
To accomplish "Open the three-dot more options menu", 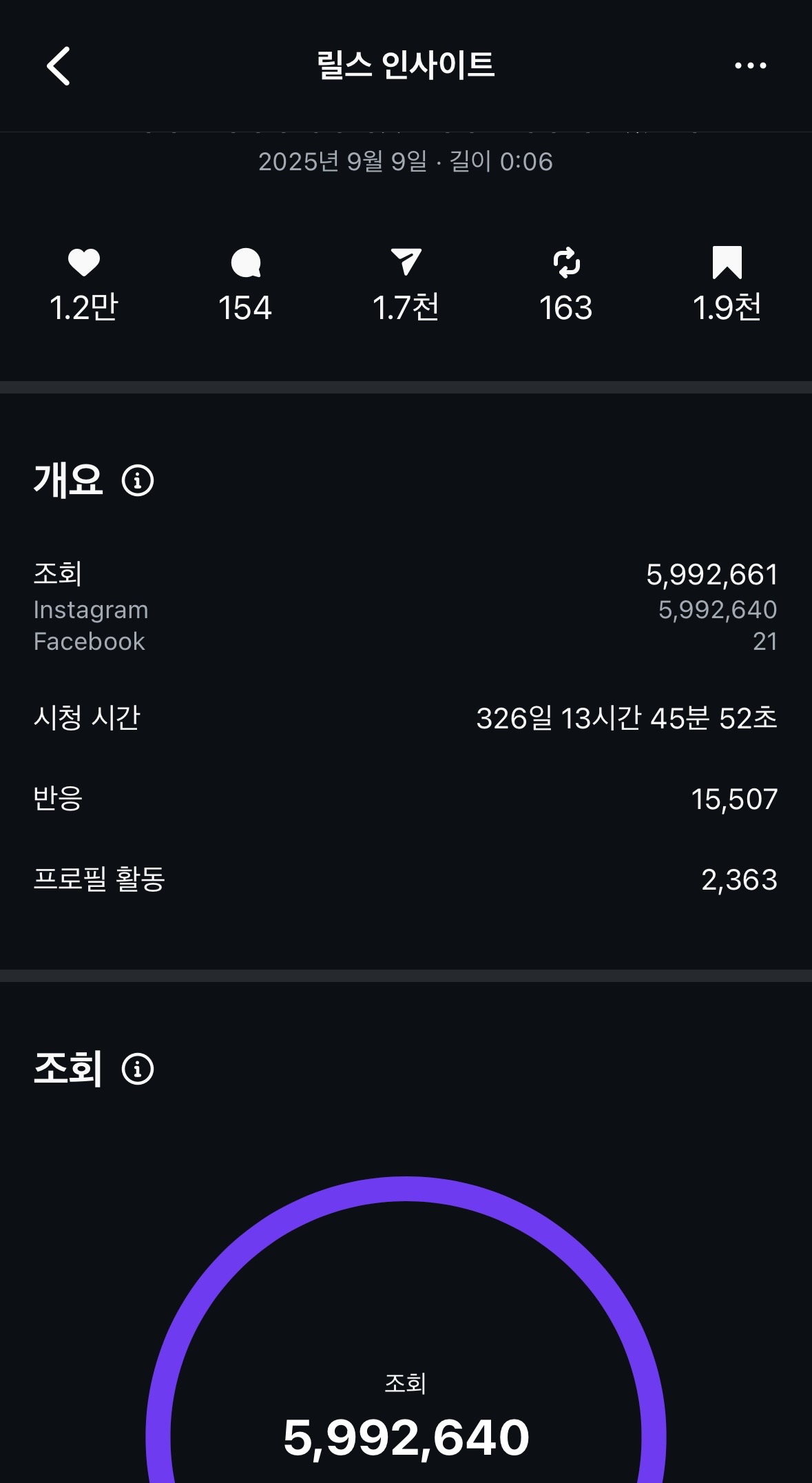I will coord(750,66).
